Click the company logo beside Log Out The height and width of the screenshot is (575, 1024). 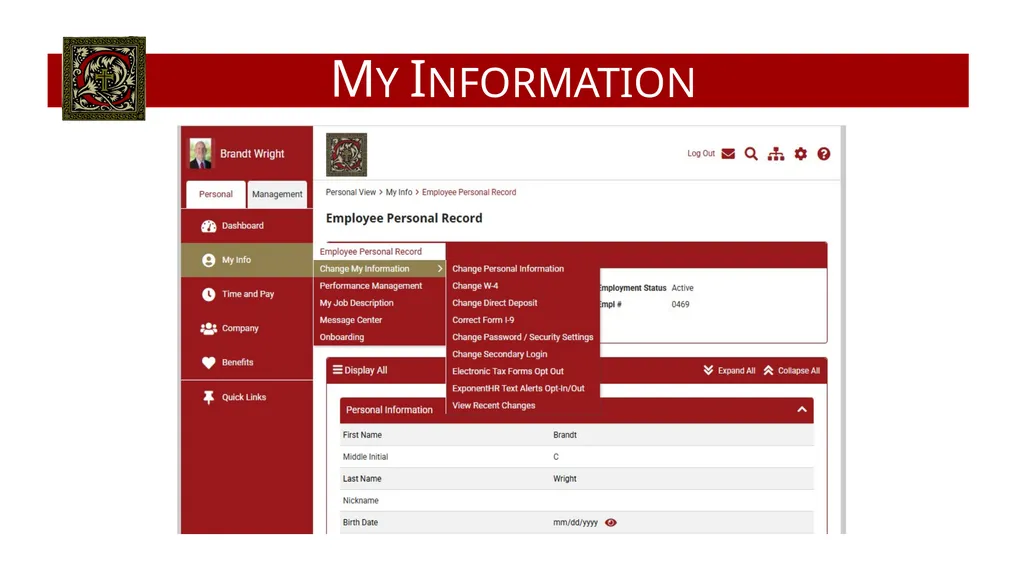(x=346, y=155)
